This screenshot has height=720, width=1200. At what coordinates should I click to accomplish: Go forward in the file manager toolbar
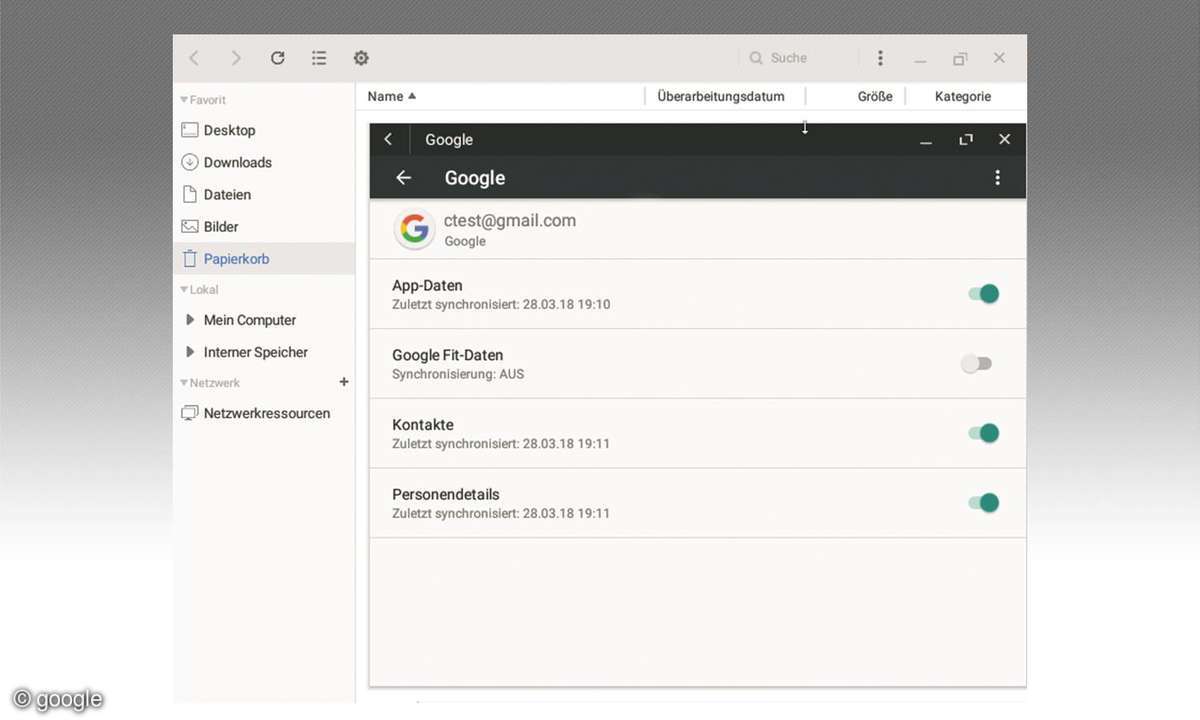[236, 58]
